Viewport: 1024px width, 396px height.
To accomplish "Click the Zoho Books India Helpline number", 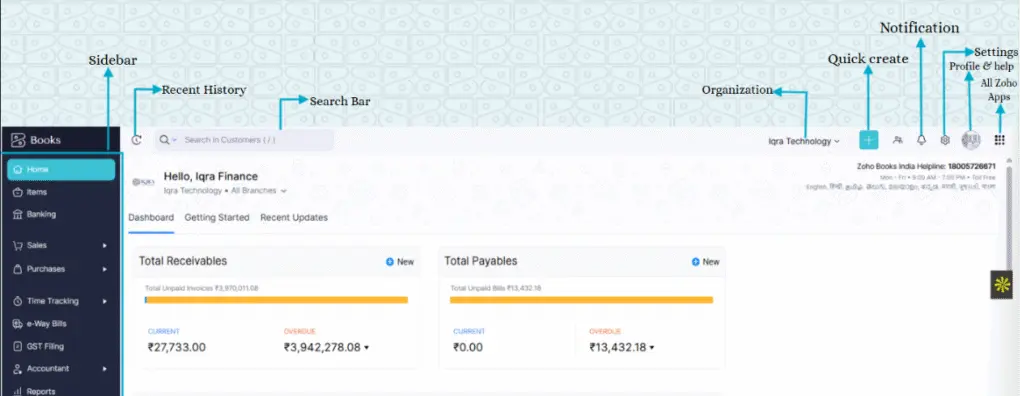I will [973, 166].
